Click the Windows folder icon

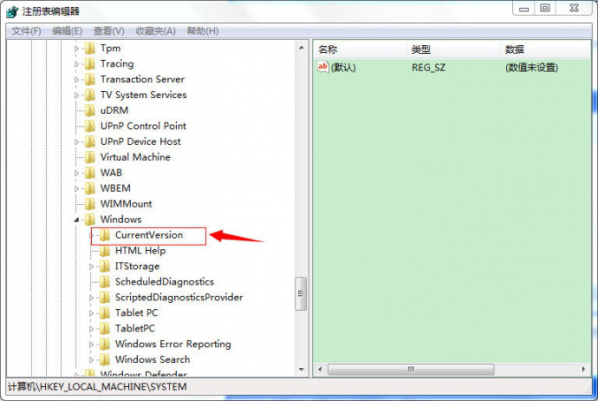(90, 219)
